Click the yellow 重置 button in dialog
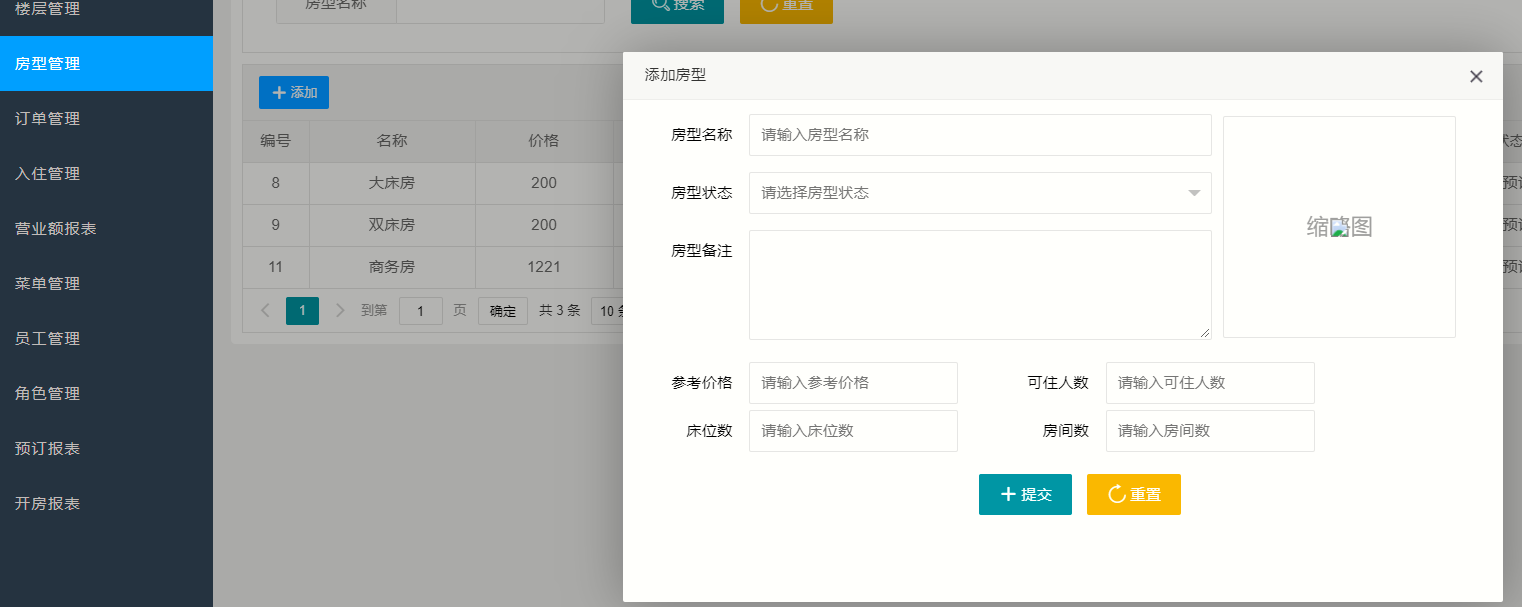 1134,494
